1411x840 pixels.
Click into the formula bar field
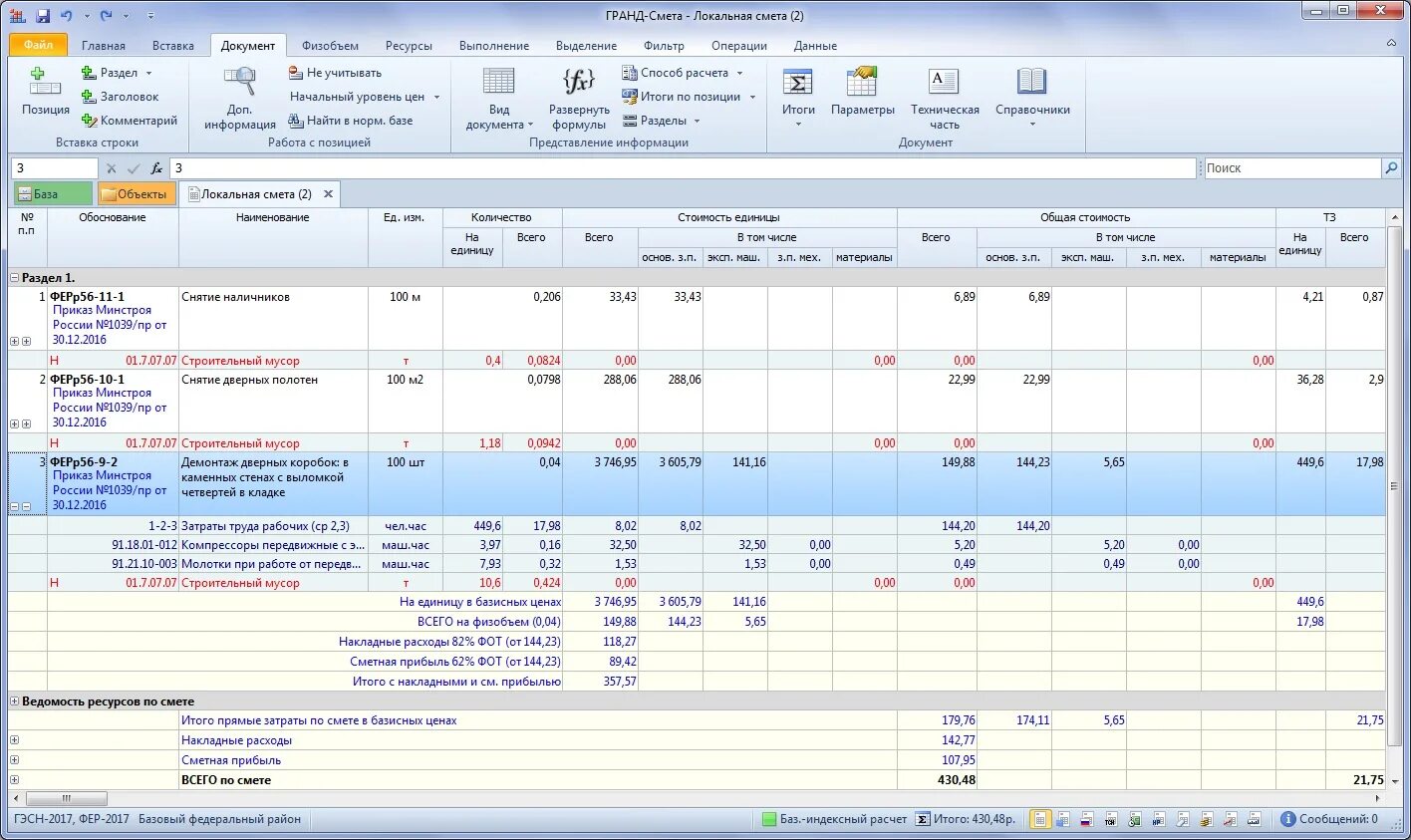(683, 168)
